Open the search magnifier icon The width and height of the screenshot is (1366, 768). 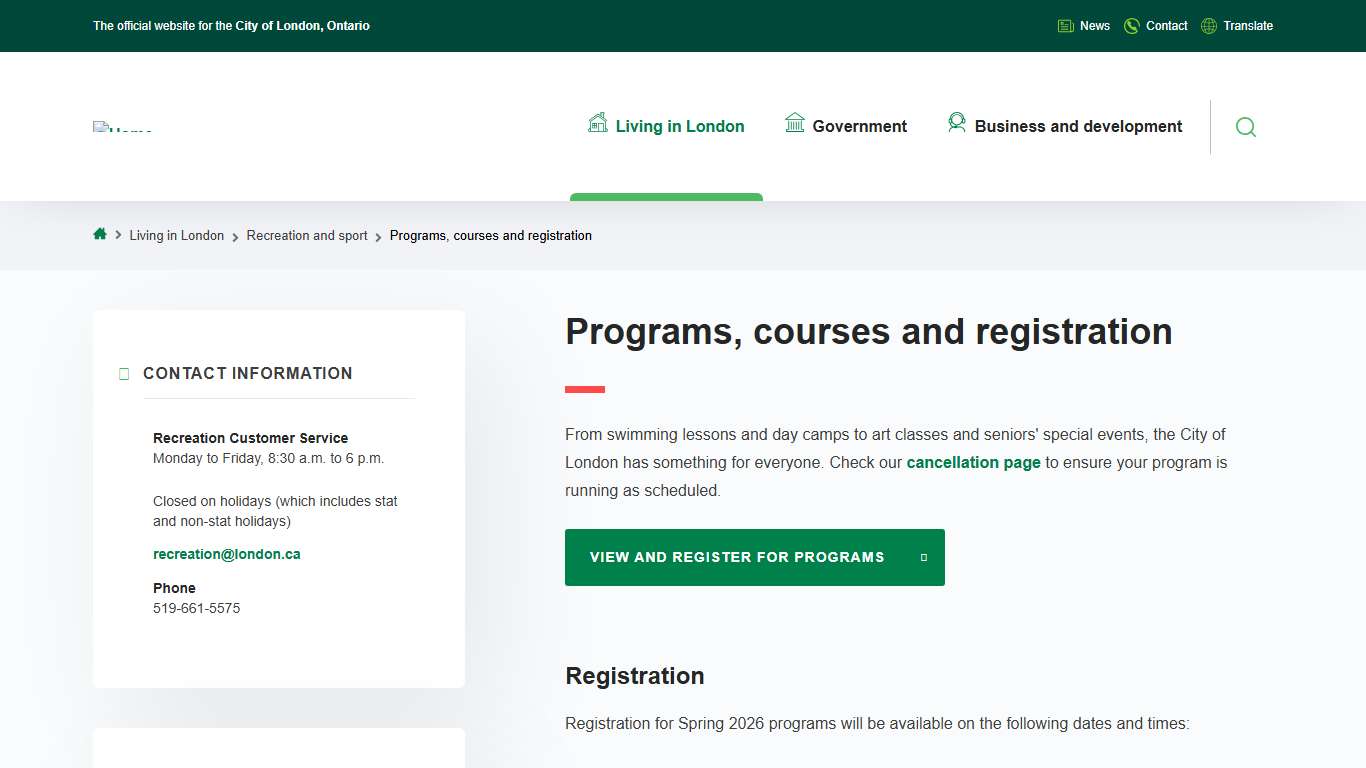point(1245,127)
